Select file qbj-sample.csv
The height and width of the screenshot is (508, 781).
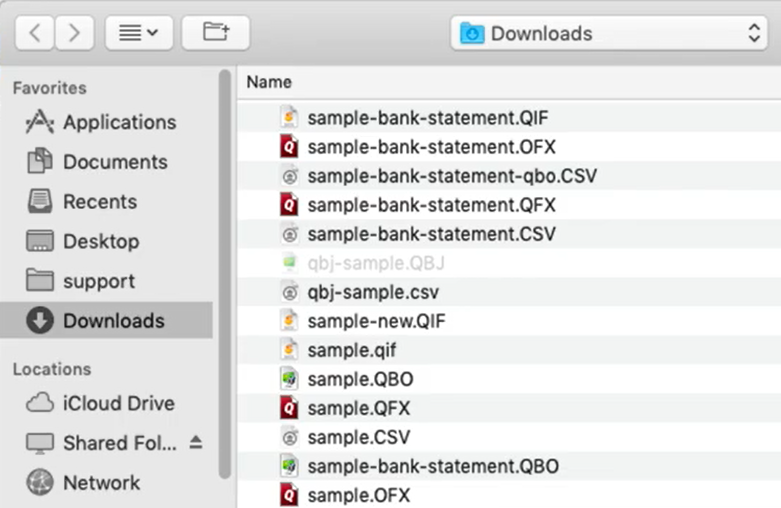pos(509,292)
